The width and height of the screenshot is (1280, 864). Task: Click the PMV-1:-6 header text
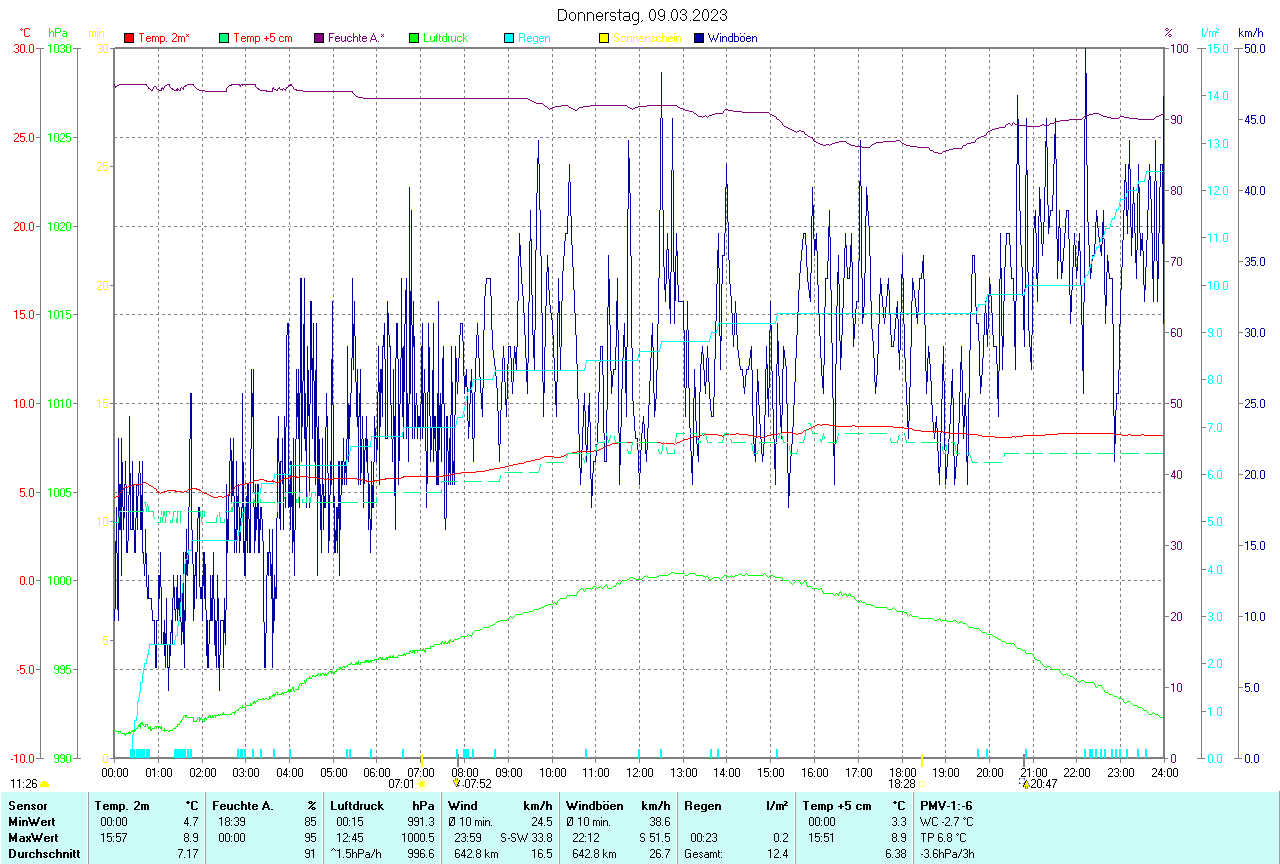[x=946, y=805]
